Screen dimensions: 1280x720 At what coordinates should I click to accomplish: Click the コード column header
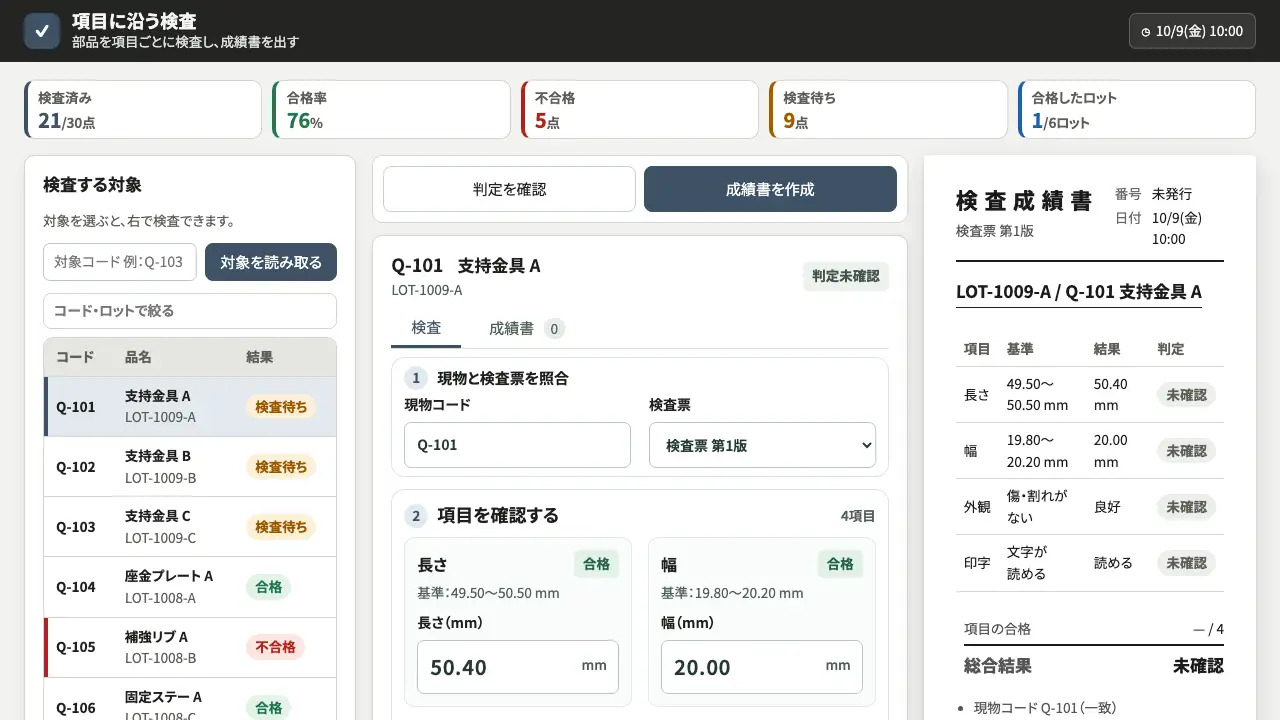pyautogui.click(x=75, y=357)
